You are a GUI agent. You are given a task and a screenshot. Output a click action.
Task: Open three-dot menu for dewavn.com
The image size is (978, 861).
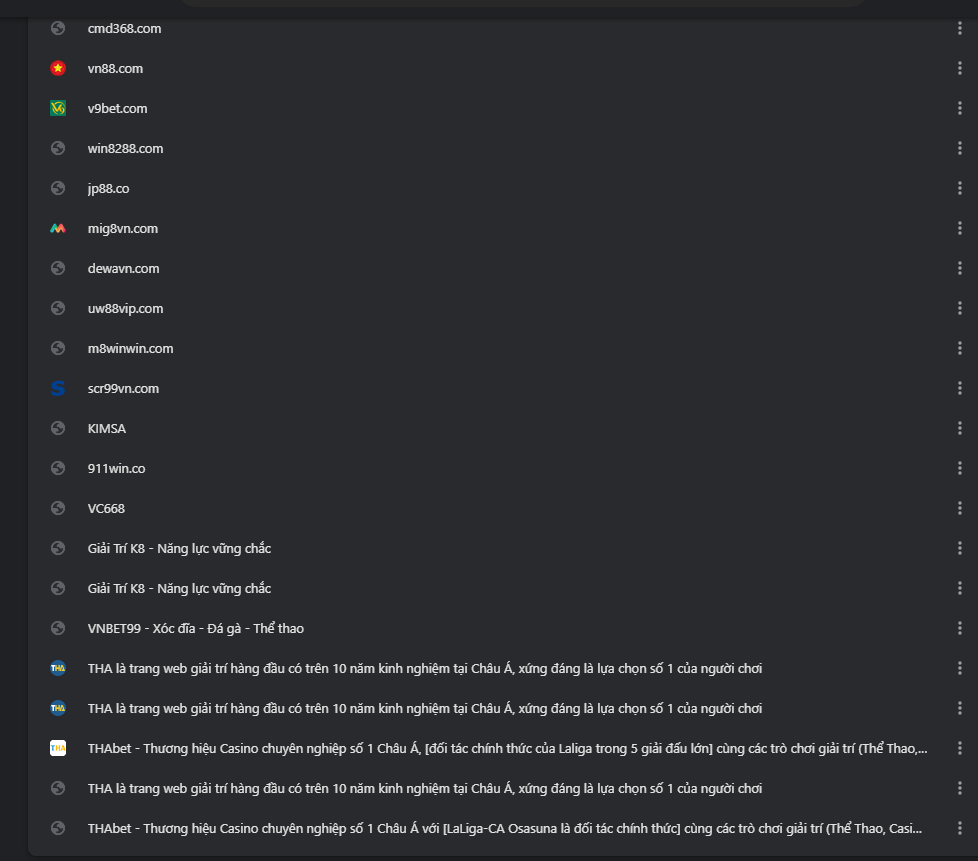coord(959,268)
